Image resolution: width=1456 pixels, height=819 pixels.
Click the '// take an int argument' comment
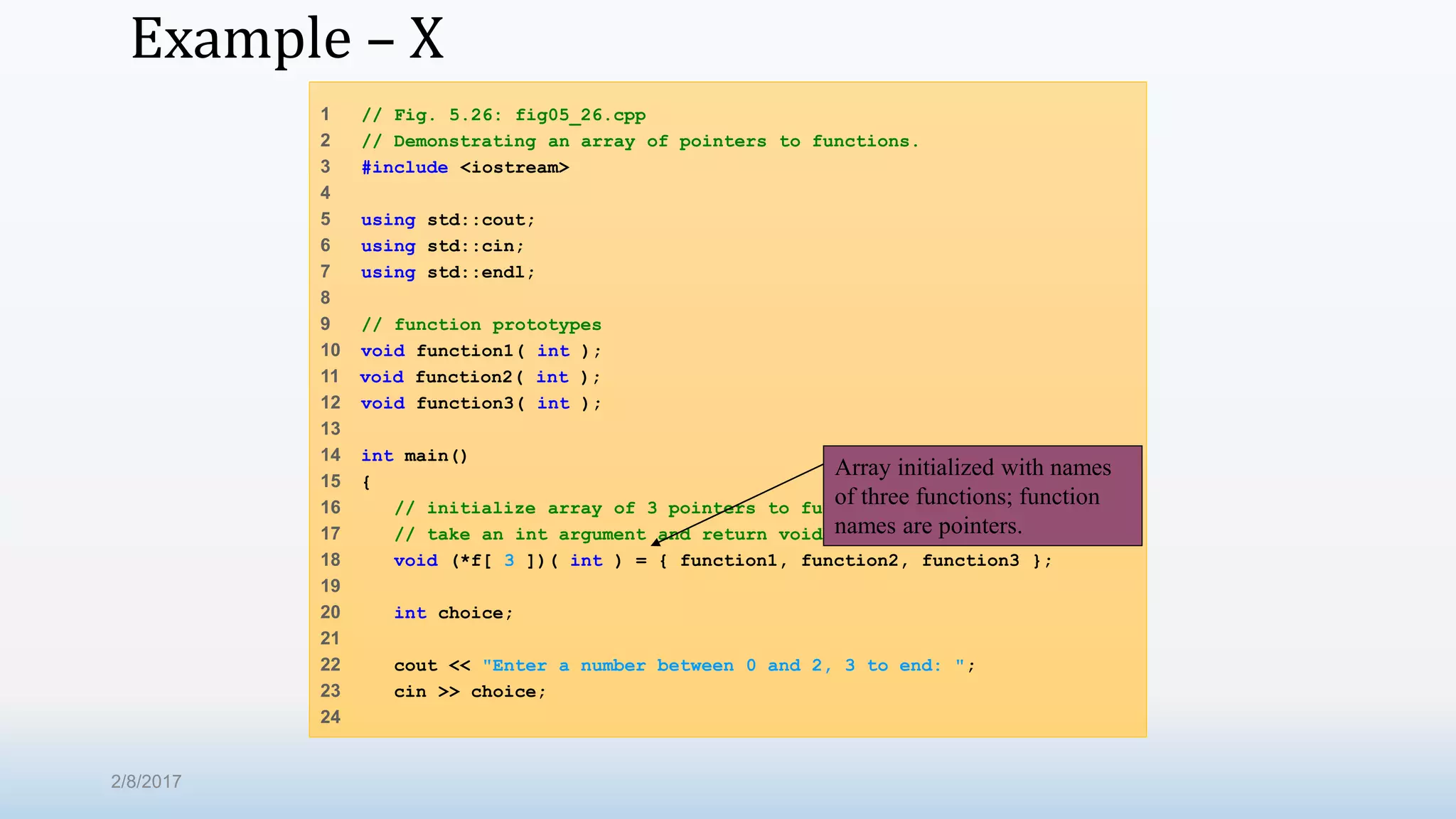click(609, 535)
